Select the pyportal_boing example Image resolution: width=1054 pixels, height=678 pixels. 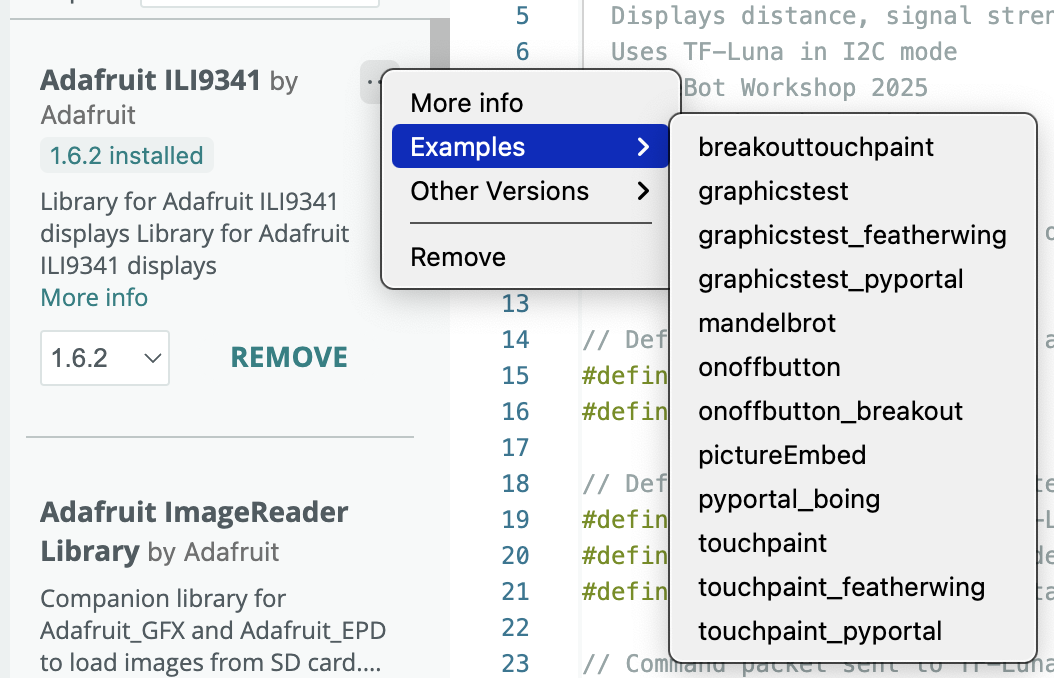[789, 499]
